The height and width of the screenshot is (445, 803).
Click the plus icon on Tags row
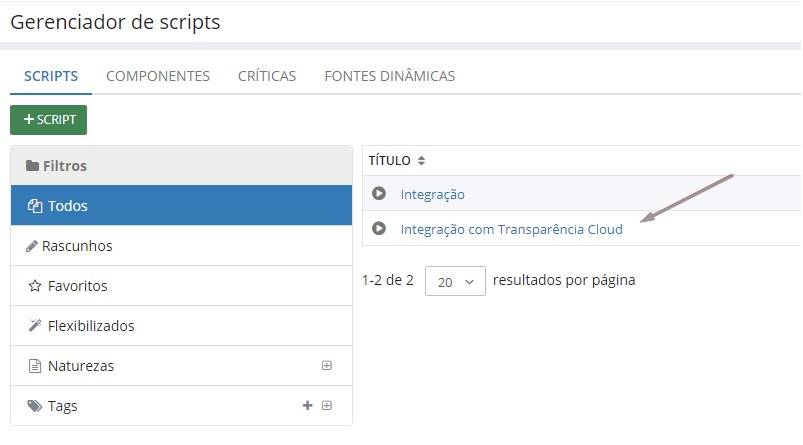pos(307,406)
